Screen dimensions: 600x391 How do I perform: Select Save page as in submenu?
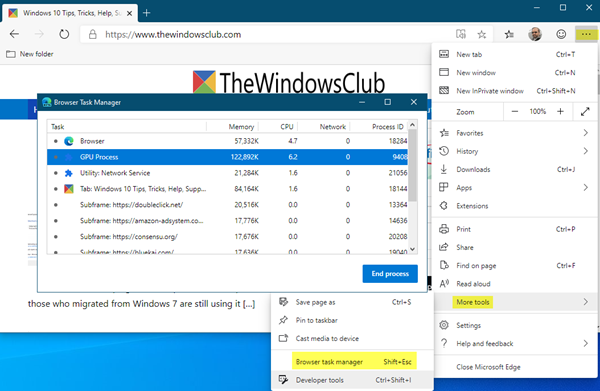352,302
